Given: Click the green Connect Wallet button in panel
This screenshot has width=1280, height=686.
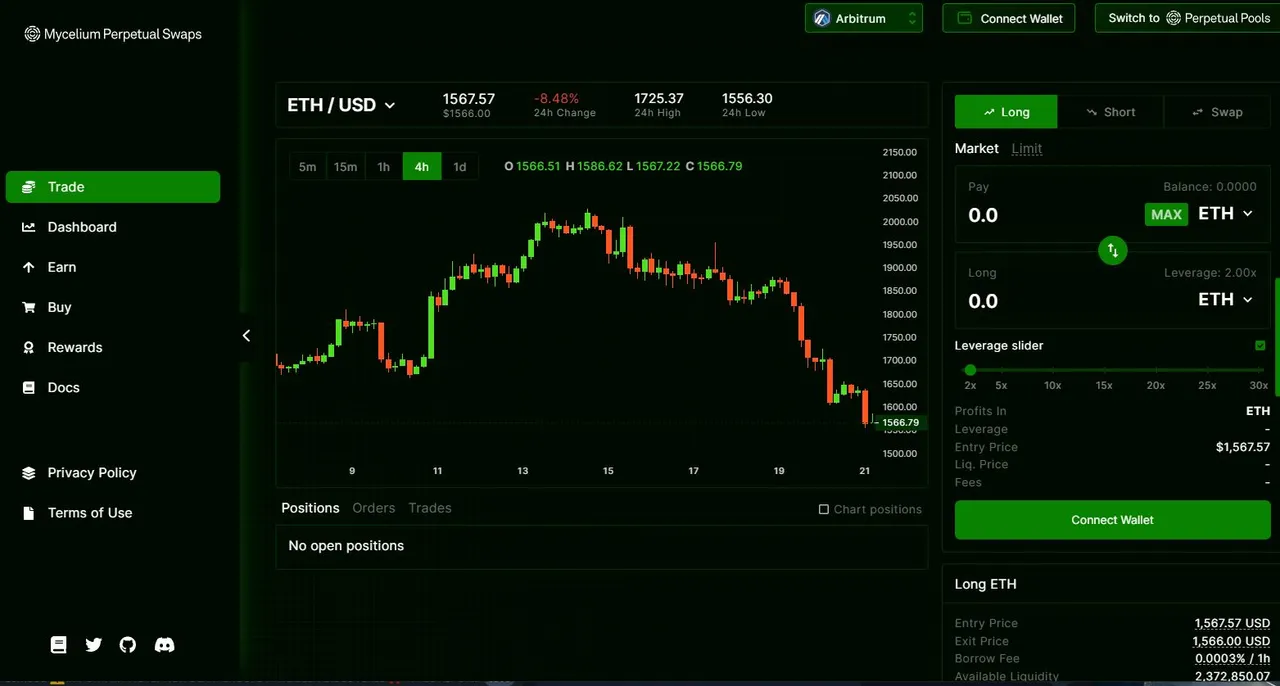Looking at the screenshot, I should tap(1112, 520).
